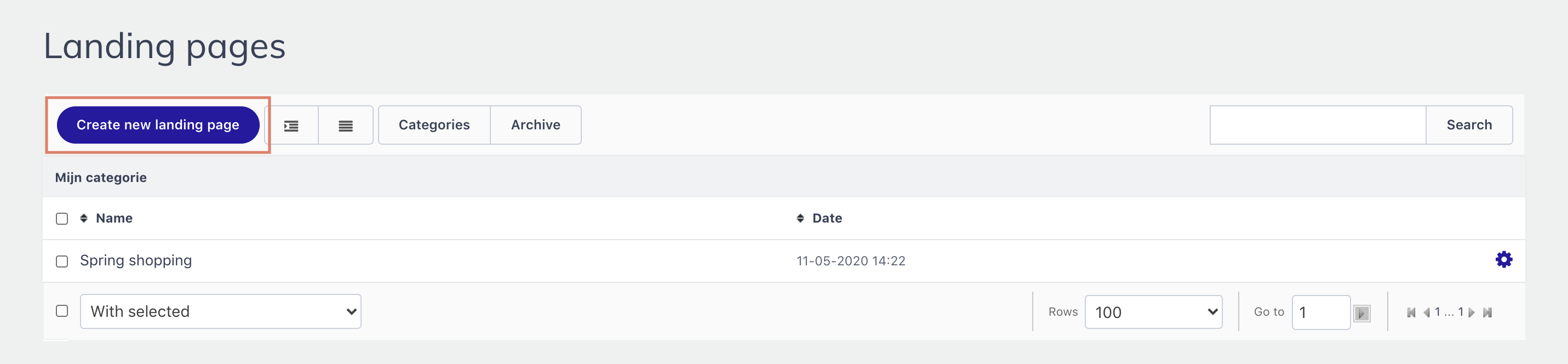Viewport: 1568px width, 364px height.
Task: Go to first page arrow
Action: [1411, 312]
